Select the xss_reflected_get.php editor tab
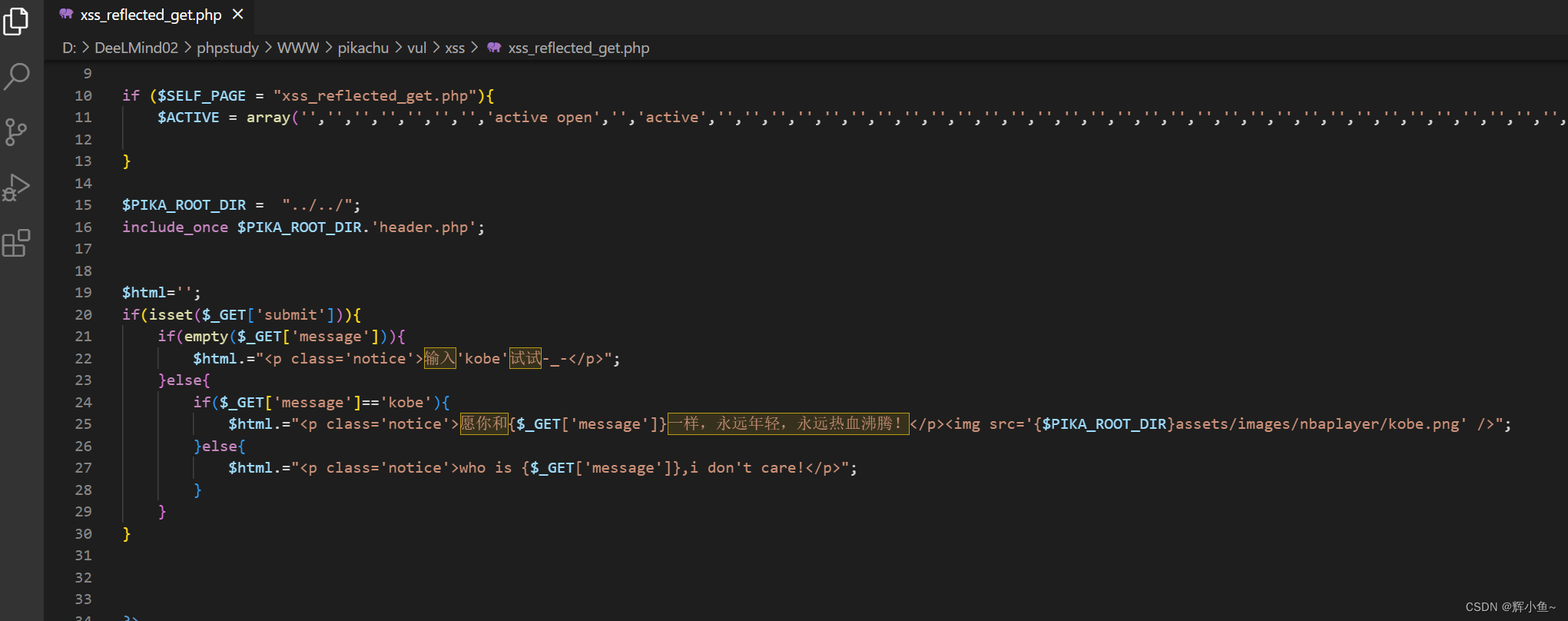The width and height of the screenshot is (1568, 621). click(x=151, y=15)
